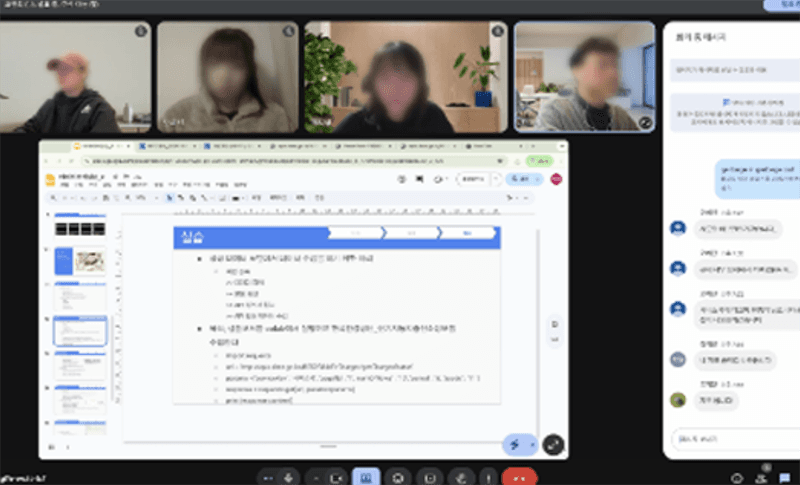Screen dimensions: 800x485
Task: Click the 테마 theme button in toolbar
Action: coord(301,198)
